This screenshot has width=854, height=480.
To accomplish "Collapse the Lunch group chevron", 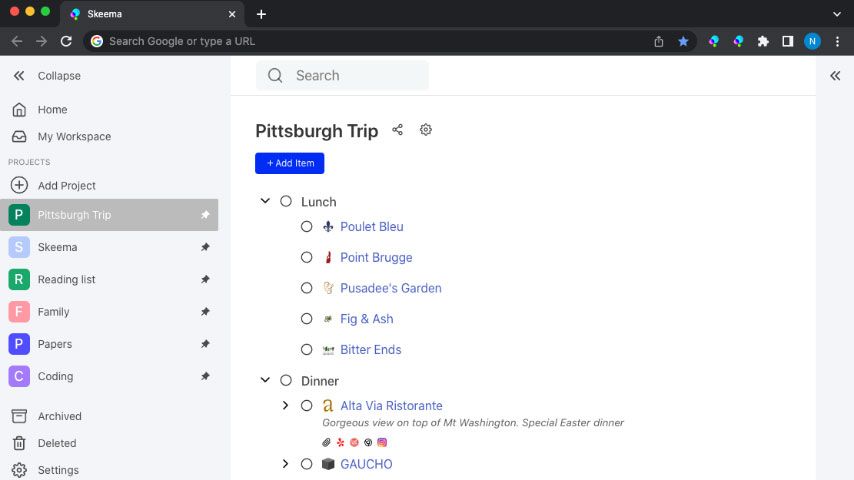I will click(x=265, y=201).
